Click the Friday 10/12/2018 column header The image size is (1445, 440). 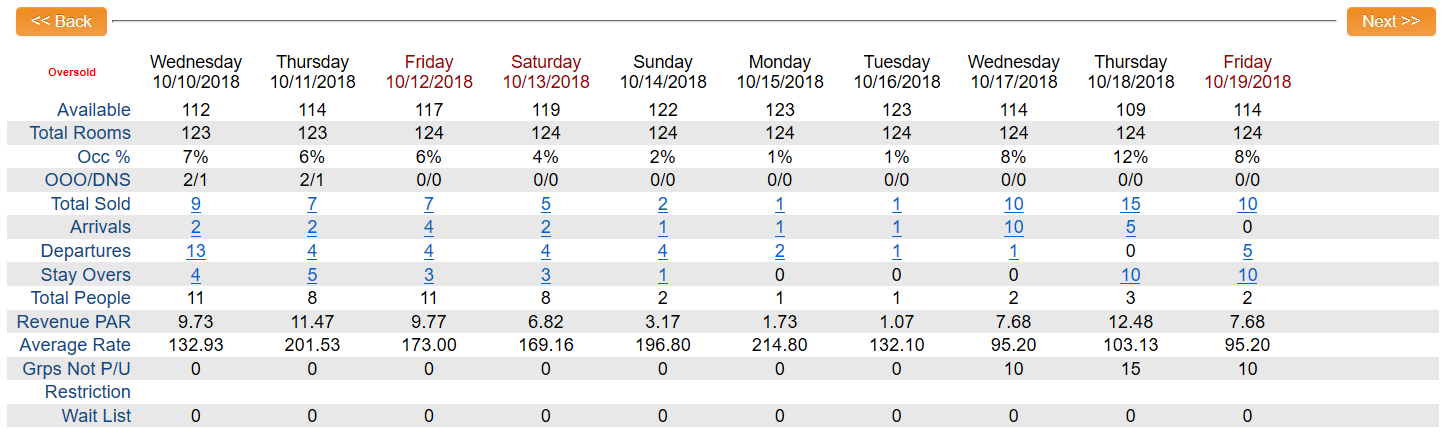(x=429, y=72)
